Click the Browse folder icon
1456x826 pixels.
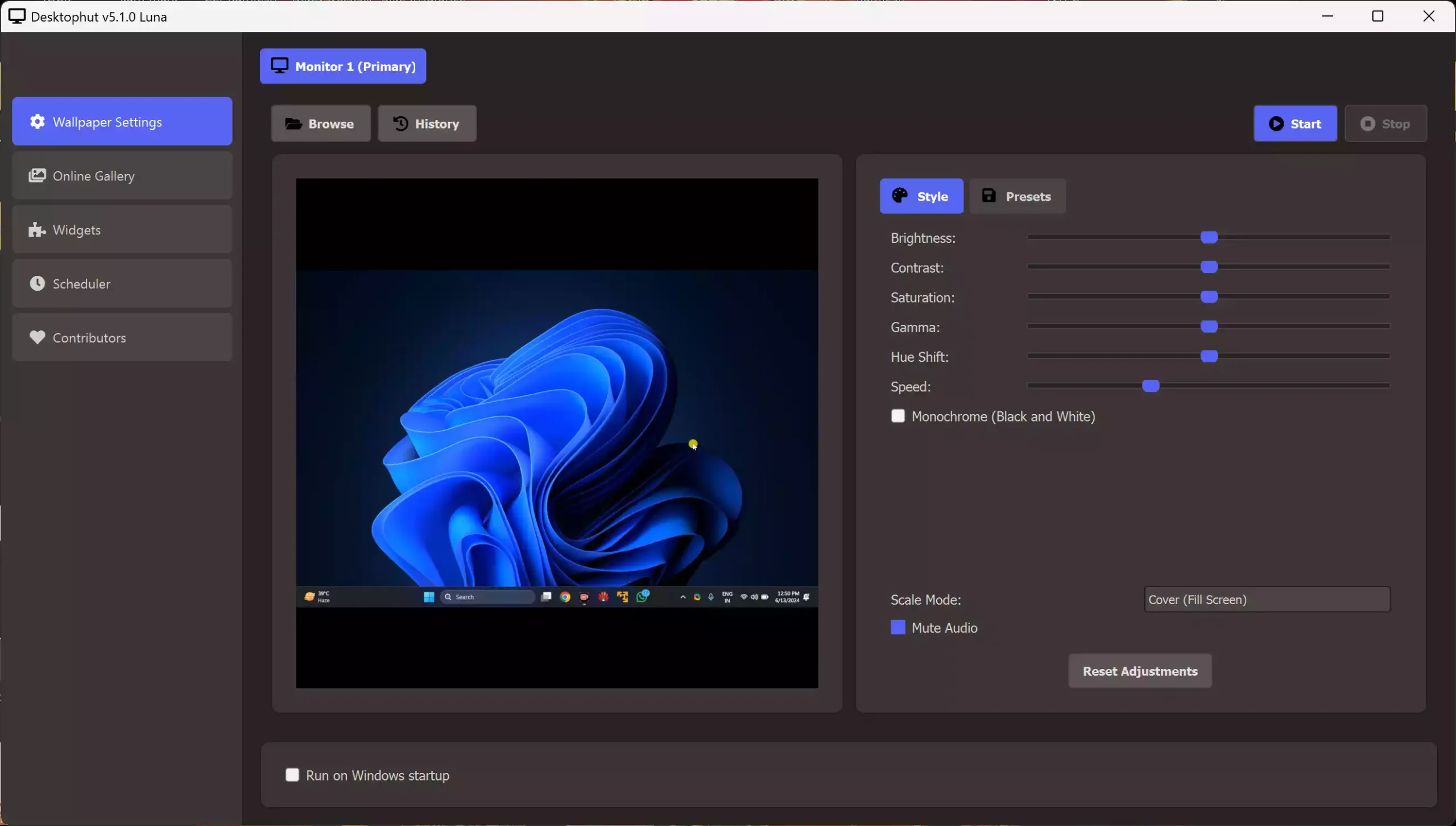pyautogui.click(x=293, y=123)
